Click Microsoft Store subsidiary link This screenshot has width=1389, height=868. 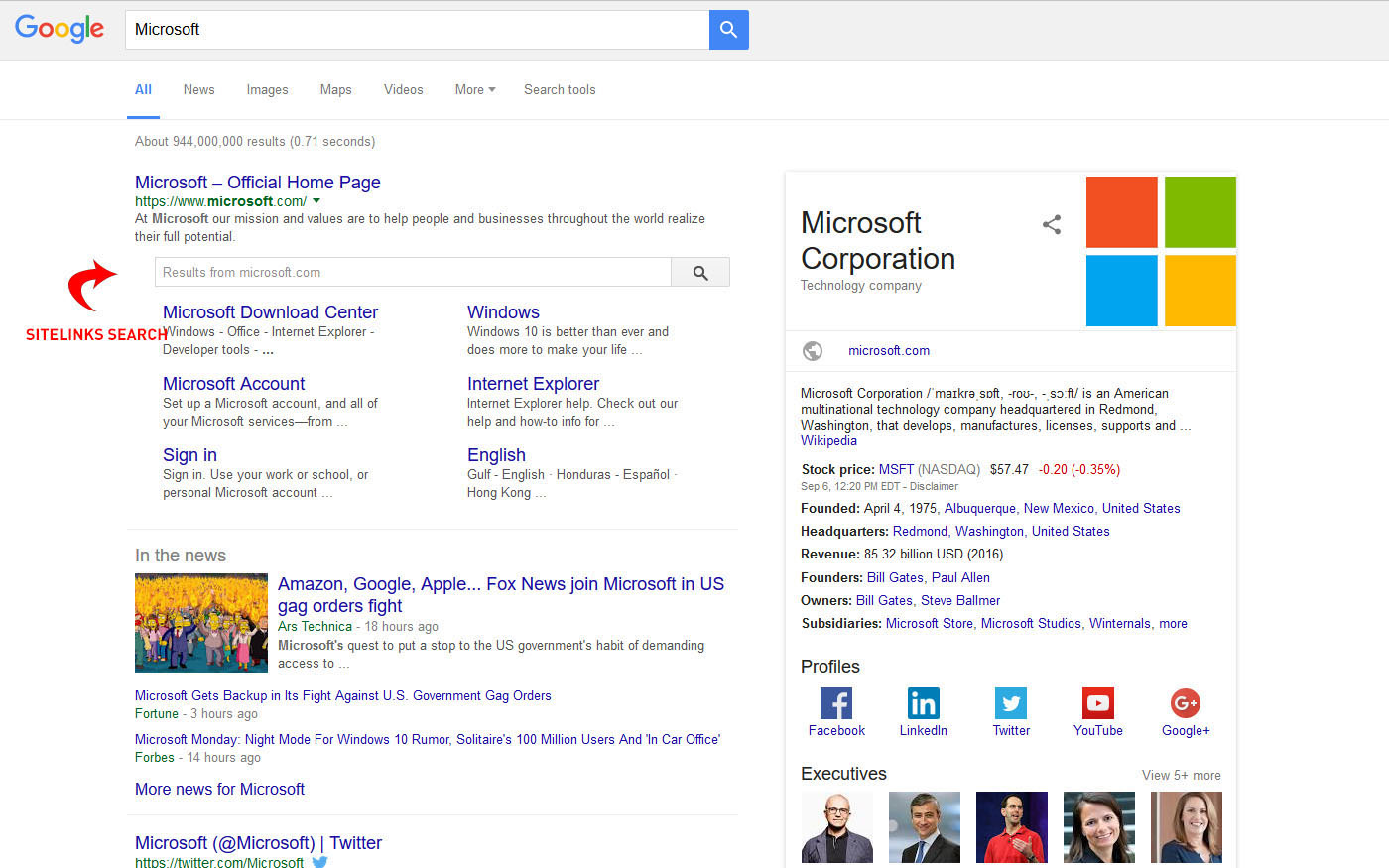pos(930,624)
